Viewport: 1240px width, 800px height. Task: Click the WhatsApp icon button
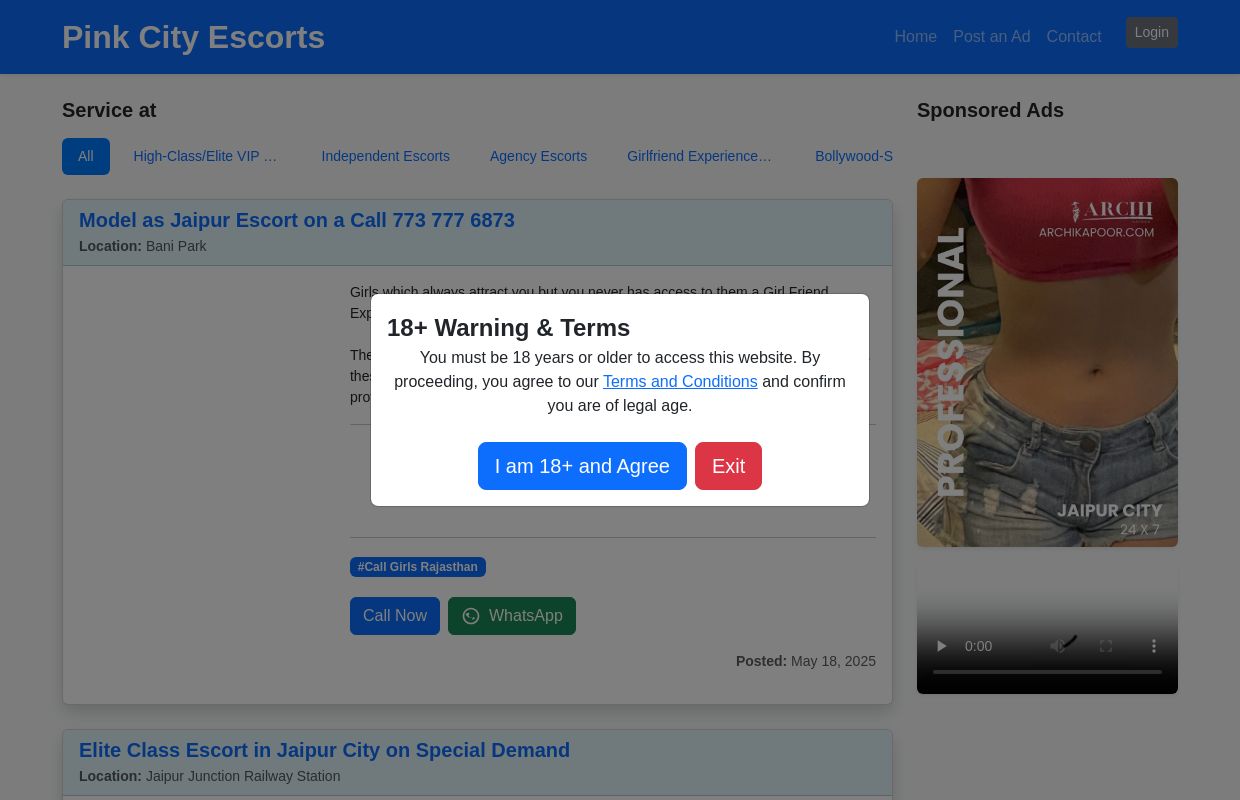tap(512, 616)
